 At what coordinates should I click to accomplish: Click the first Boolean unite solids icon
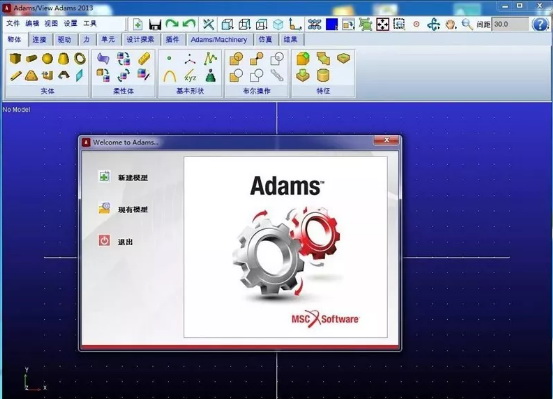236,59
